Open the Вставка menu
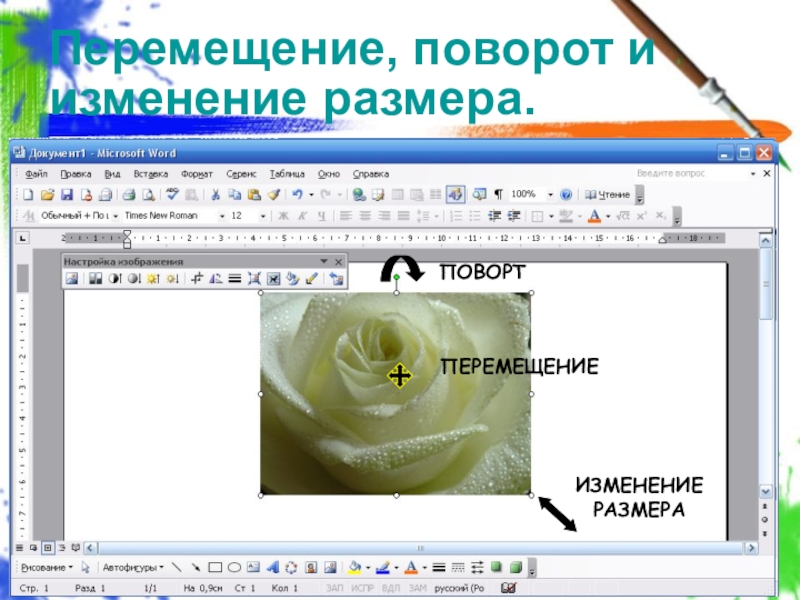 (x=151, y=174)
